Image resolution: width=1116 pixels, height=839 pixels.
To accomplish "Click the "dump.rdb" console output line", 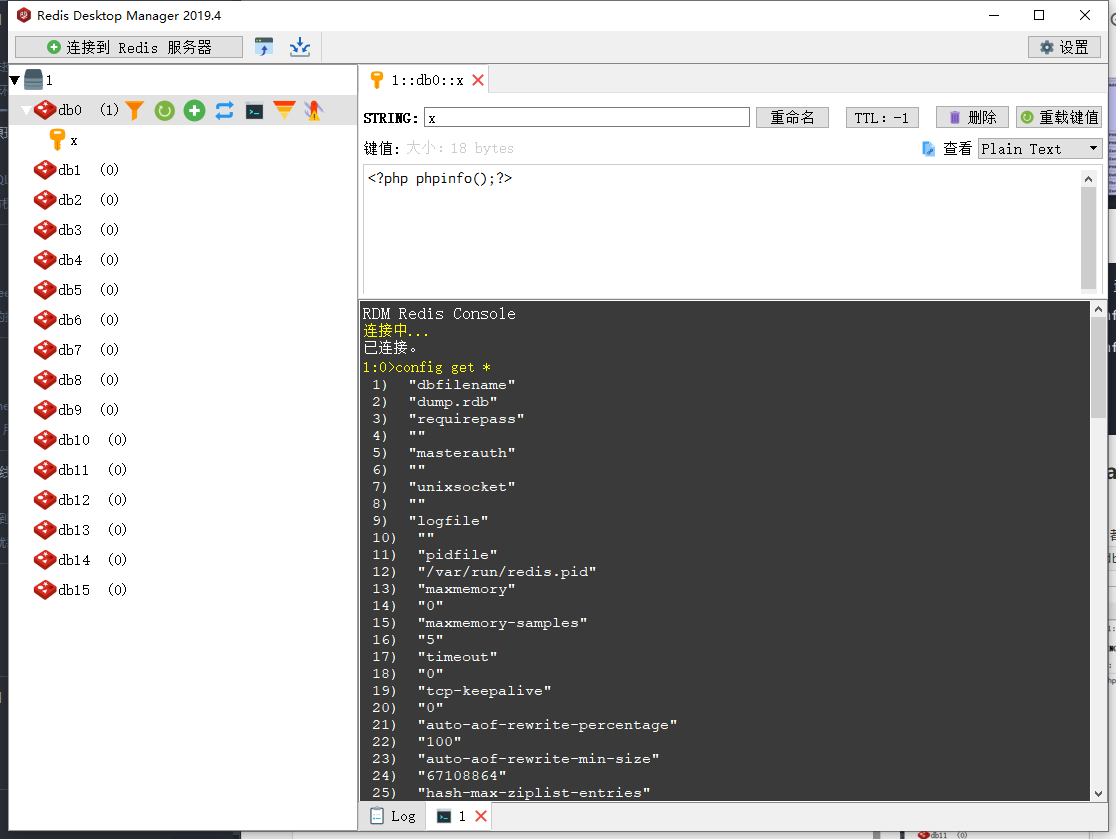I will (453, 402).
